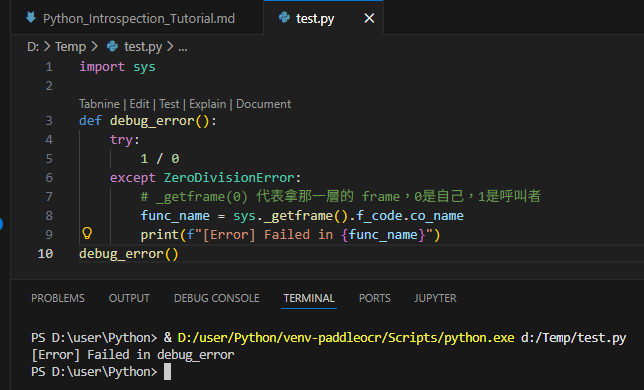Click line number 10 in the gutter
644x390 pixels.
45,254
